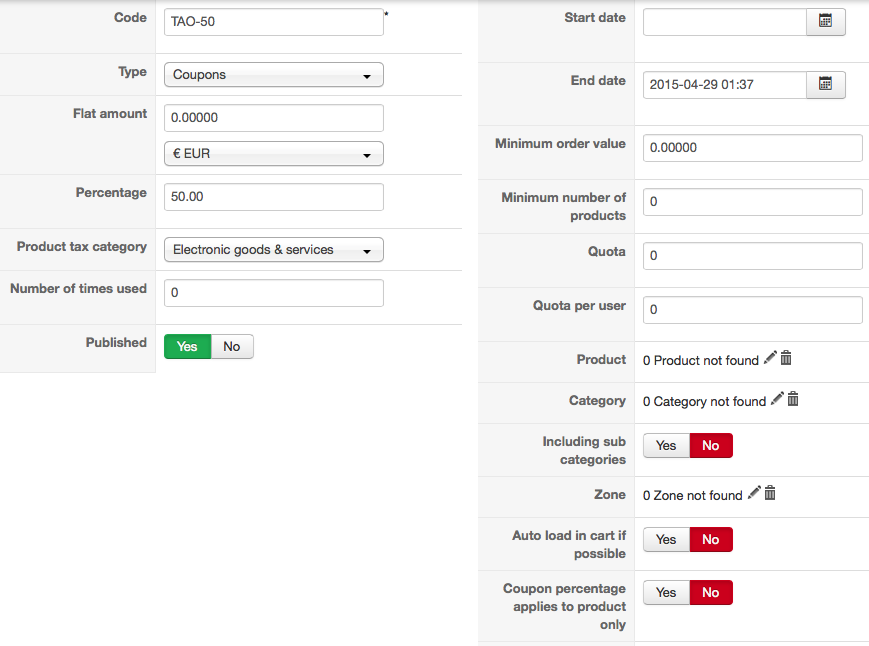Click the Number of times used field

(x=273, y=293)
